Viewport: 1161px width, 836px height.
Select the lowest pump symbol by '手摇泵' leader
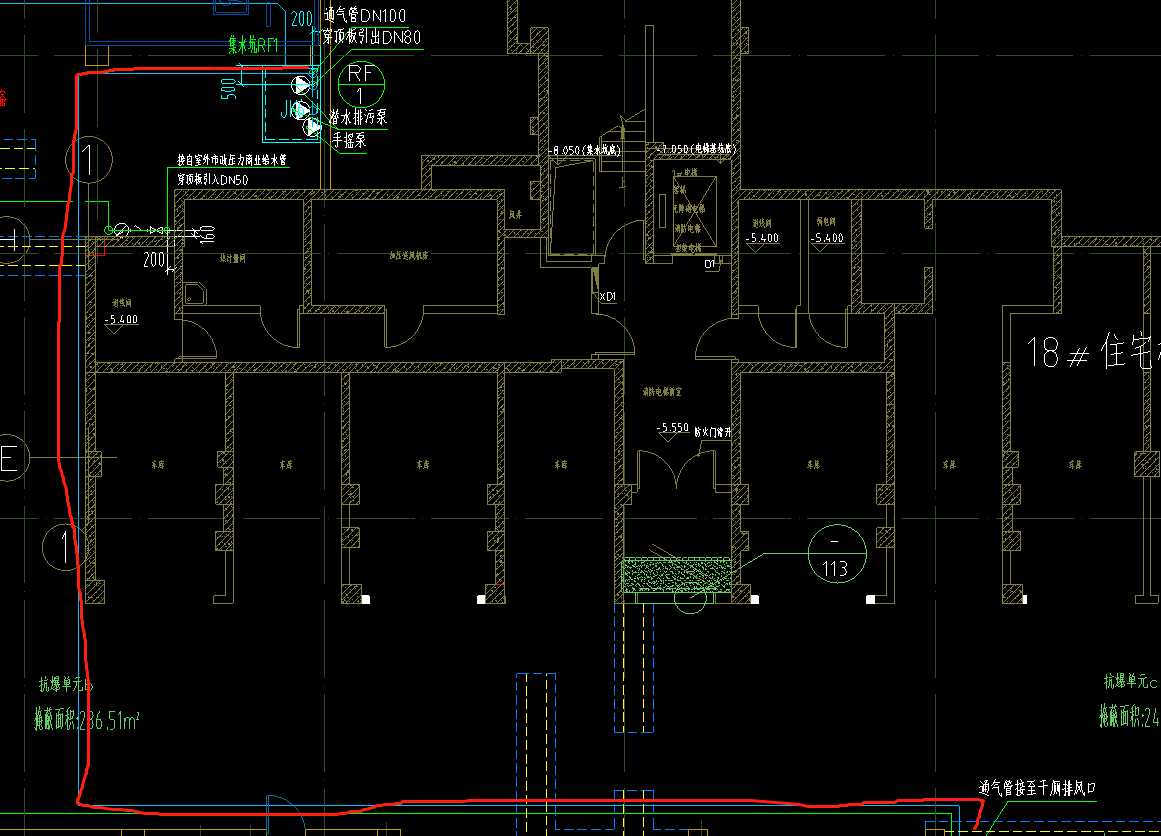[312, 127]
